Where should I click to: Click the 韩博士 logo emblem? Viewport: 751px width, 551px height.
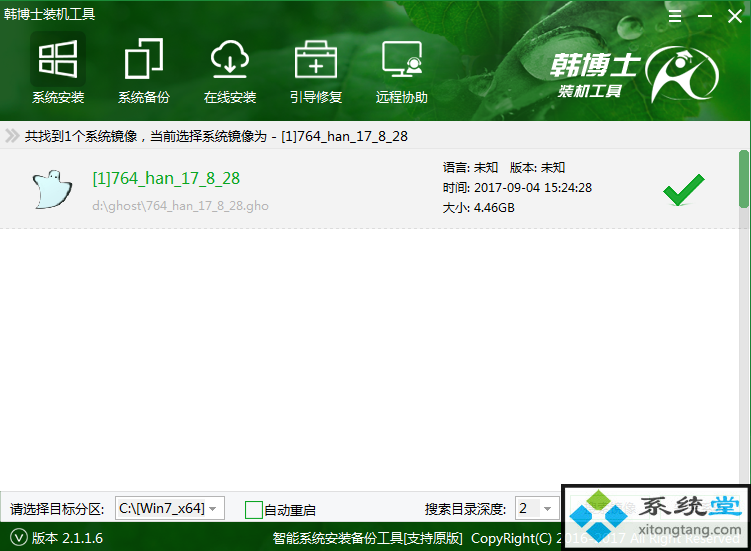click(682, 74)
